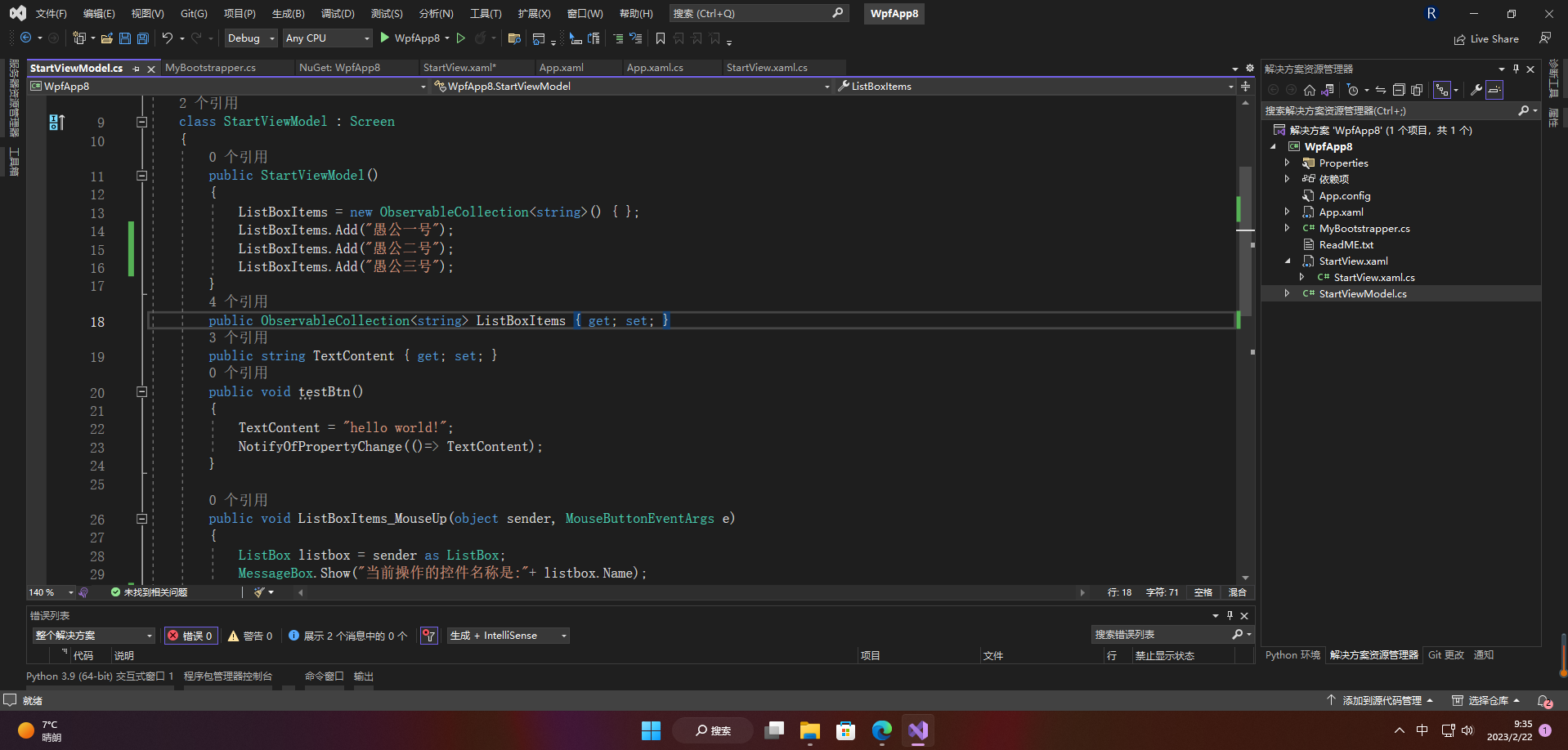The width and height of the screenshot is (1568, 750).
Task: Click the filter icon in error list
Action: 429,636
